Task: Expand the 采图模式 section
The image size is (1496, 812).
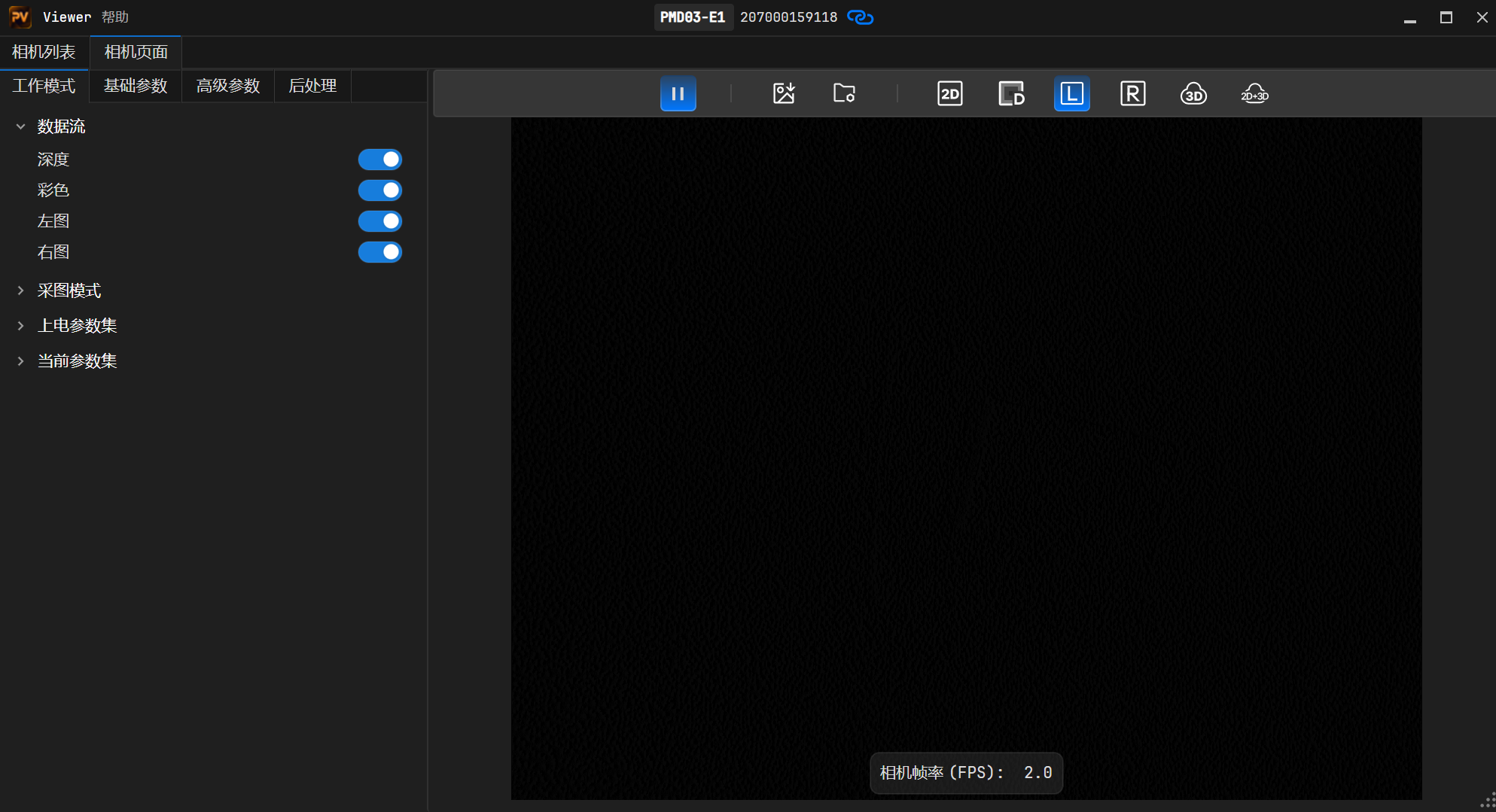Action: click(x=21, y=290)
